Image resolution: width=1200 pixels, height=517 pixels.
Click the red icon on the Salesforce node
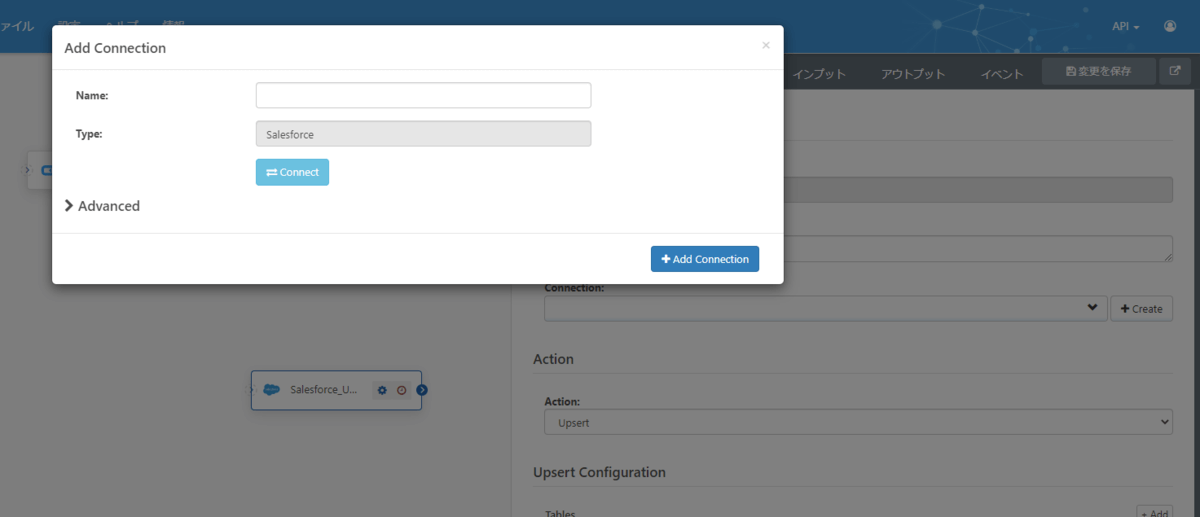[401, 390]
